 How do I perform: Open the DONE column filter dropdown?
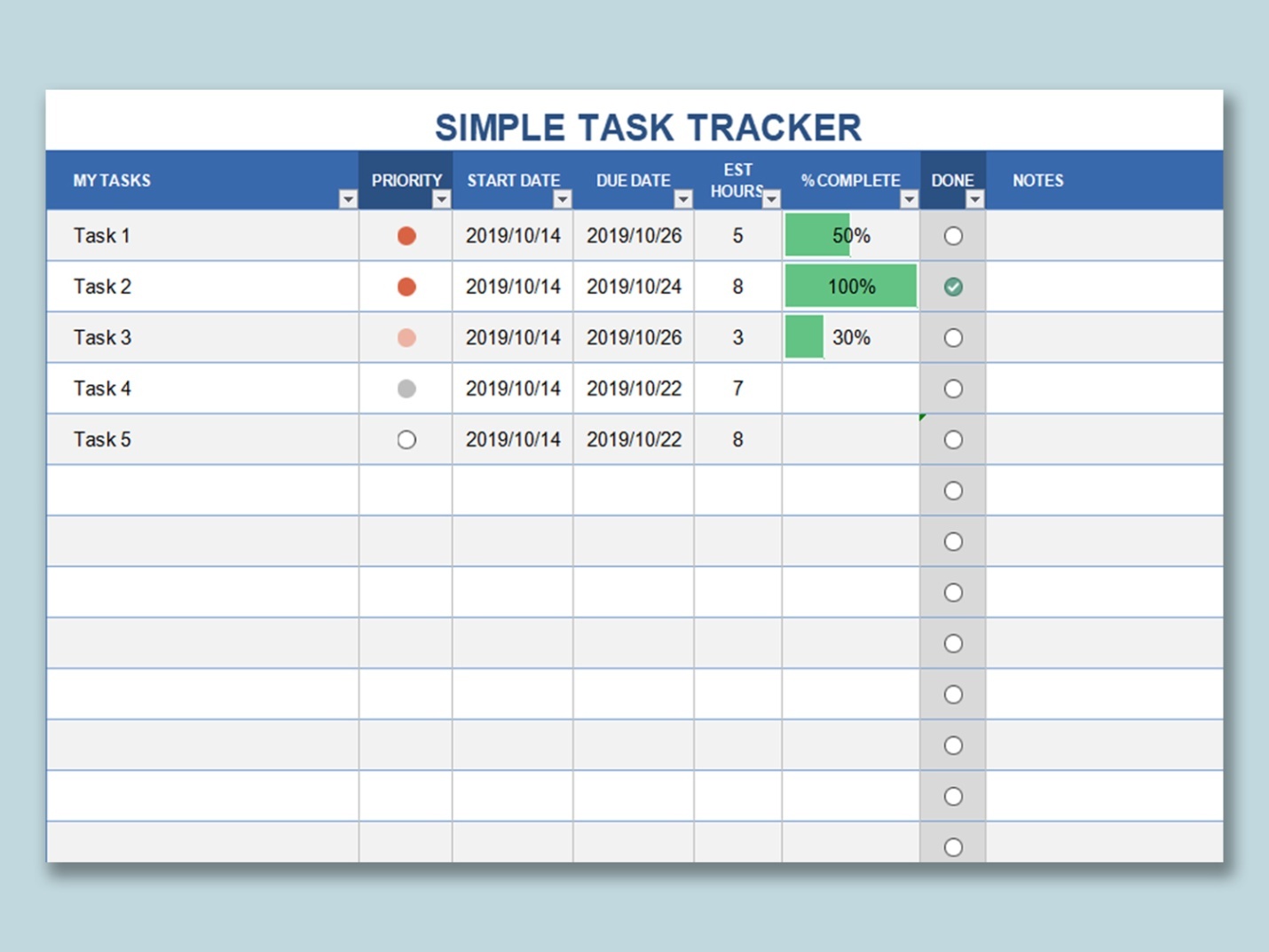pos(976,199)
